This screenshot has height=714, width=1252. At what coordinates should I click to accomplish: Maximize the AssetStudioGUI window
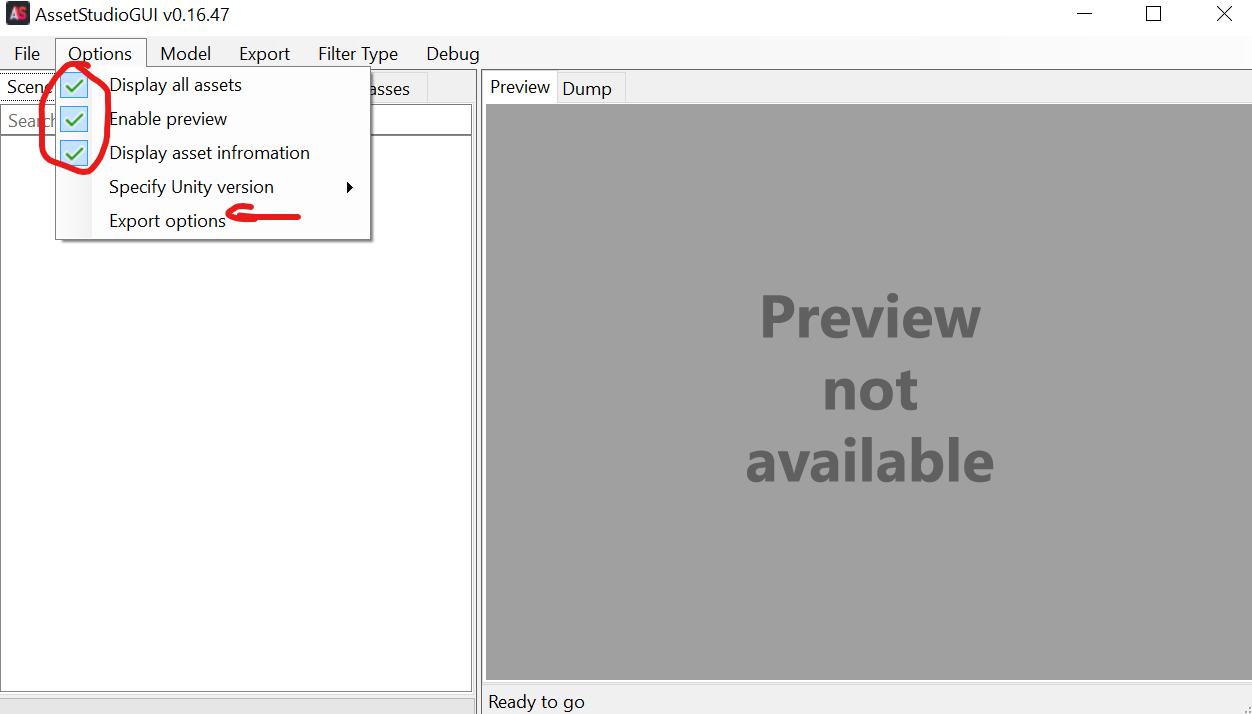pyautogui.click(x=1154, y=15)
